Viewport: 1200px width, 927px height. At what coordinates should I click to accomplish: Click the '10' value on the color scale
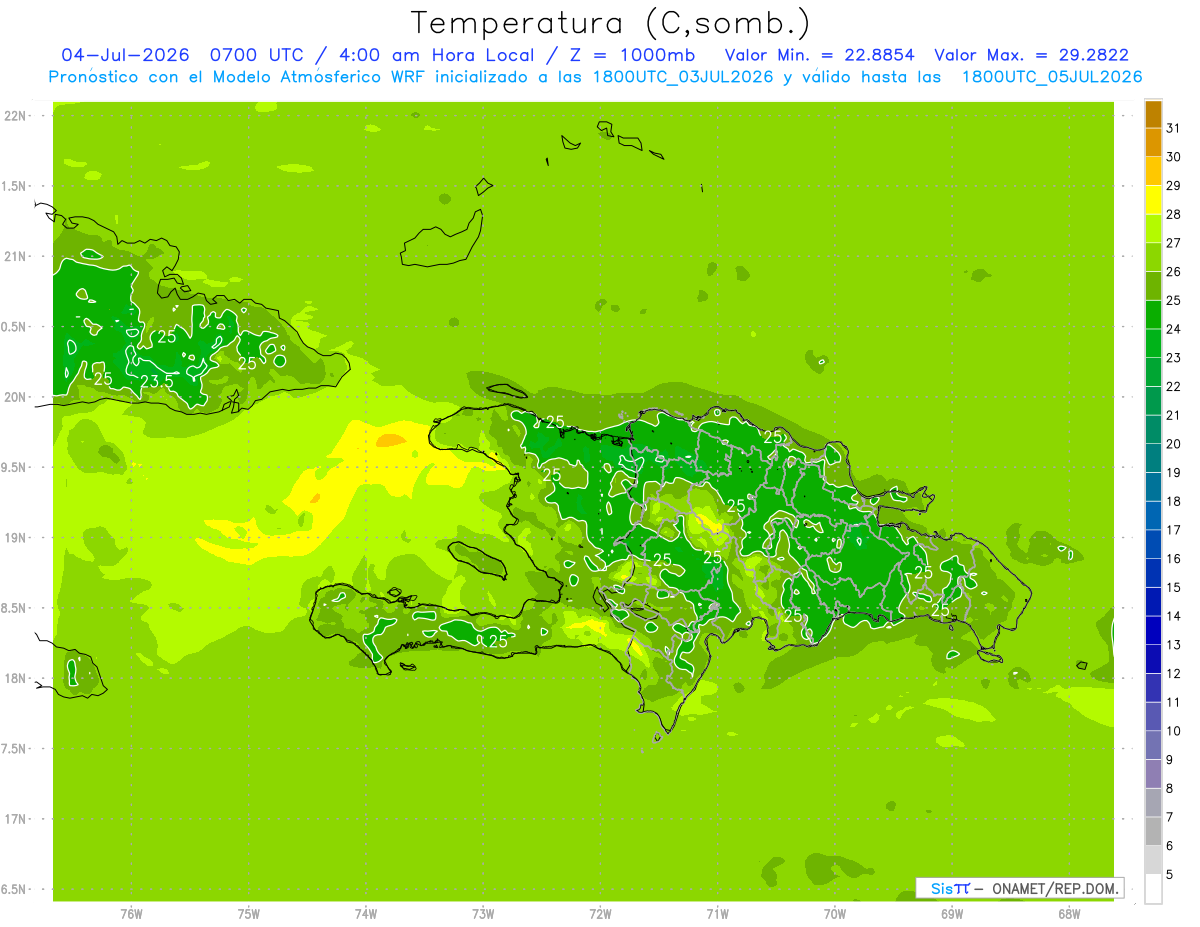1173,731
